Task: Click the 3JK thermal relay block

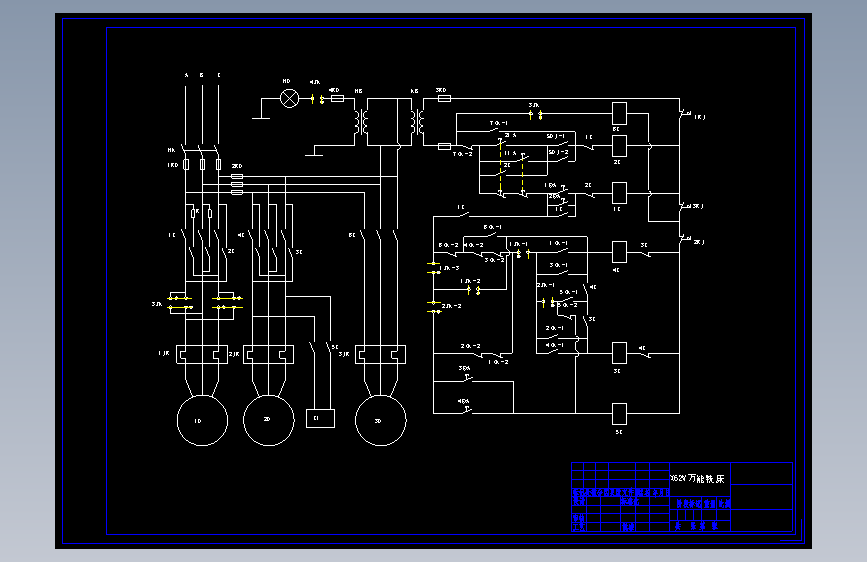Action: tap(380, 355)
